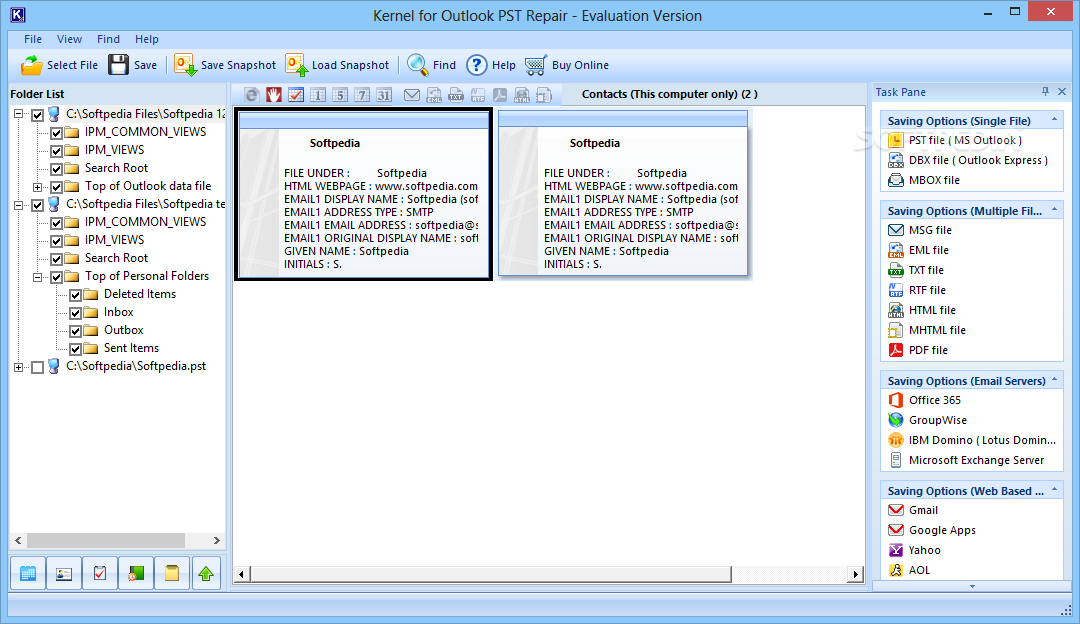
Task: Click the EML icon in preview toolbar
Action: [434, 95]
